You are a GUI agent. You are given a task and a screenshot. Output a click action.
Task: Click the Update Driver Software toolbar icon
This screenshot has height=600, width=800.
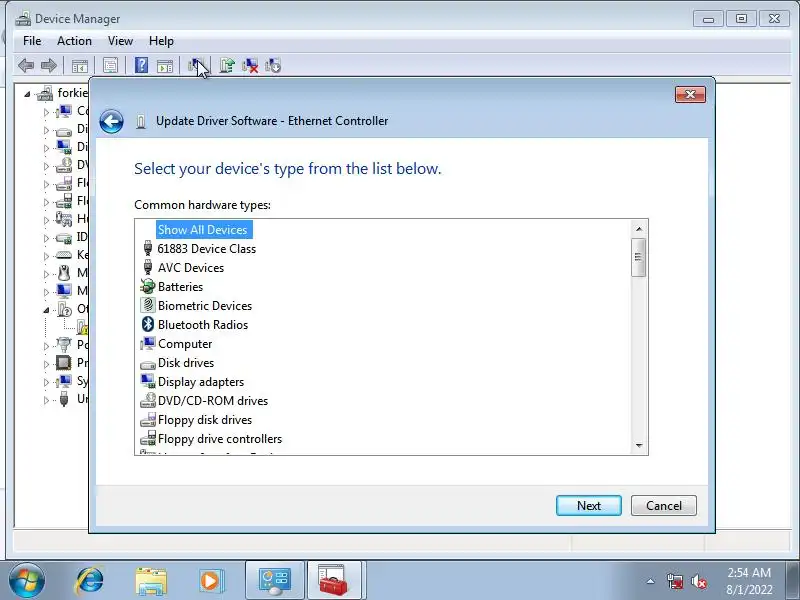click(227, 65)
